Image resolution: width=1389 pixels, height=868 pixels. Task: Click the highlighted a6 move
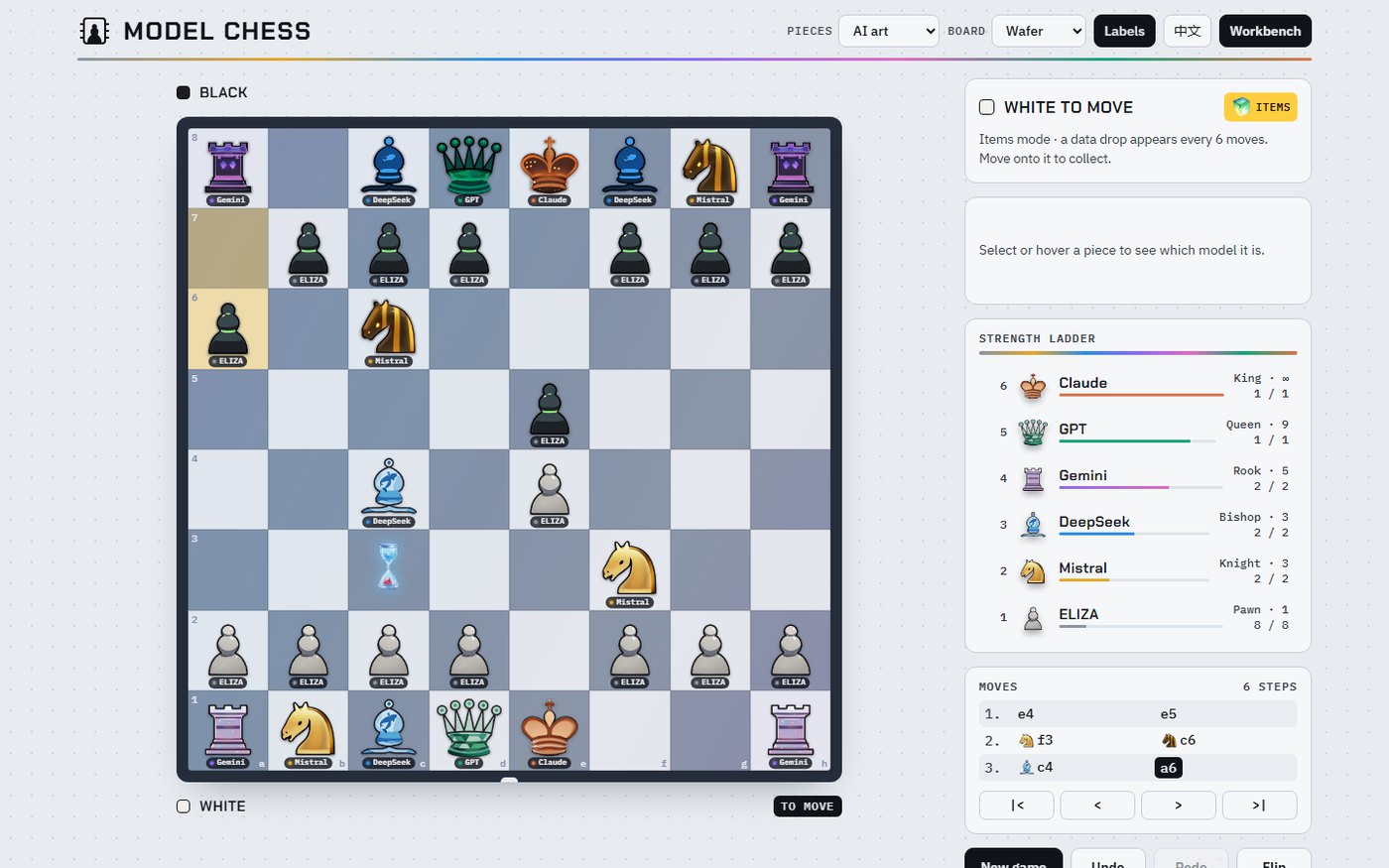click(x=1169, y=768)
